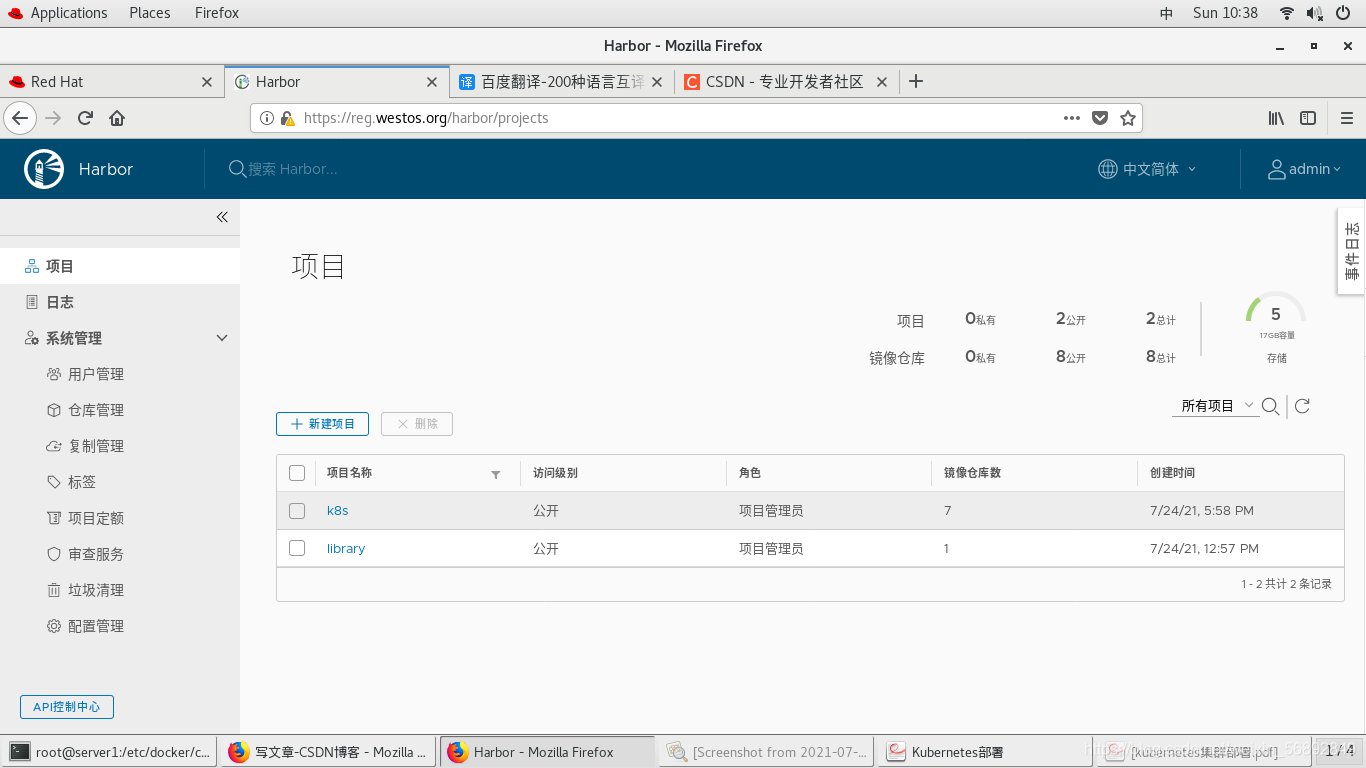This screenshot has width=1366, height=768.
Task: Select the 用户管理 user management icon
Action: tap(56, 373)
